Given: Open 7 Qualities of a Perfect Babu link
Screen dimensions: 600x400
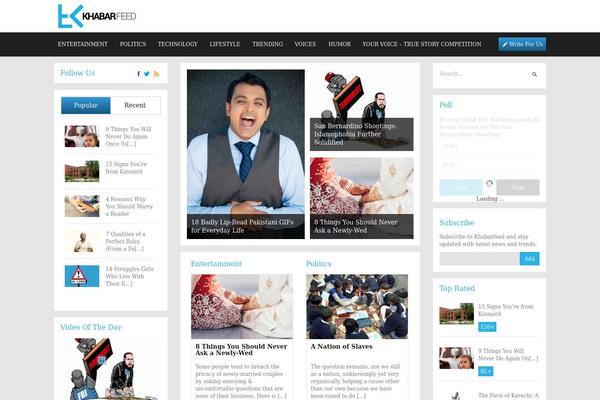Looking at the screenshot, I should [126, 241].
